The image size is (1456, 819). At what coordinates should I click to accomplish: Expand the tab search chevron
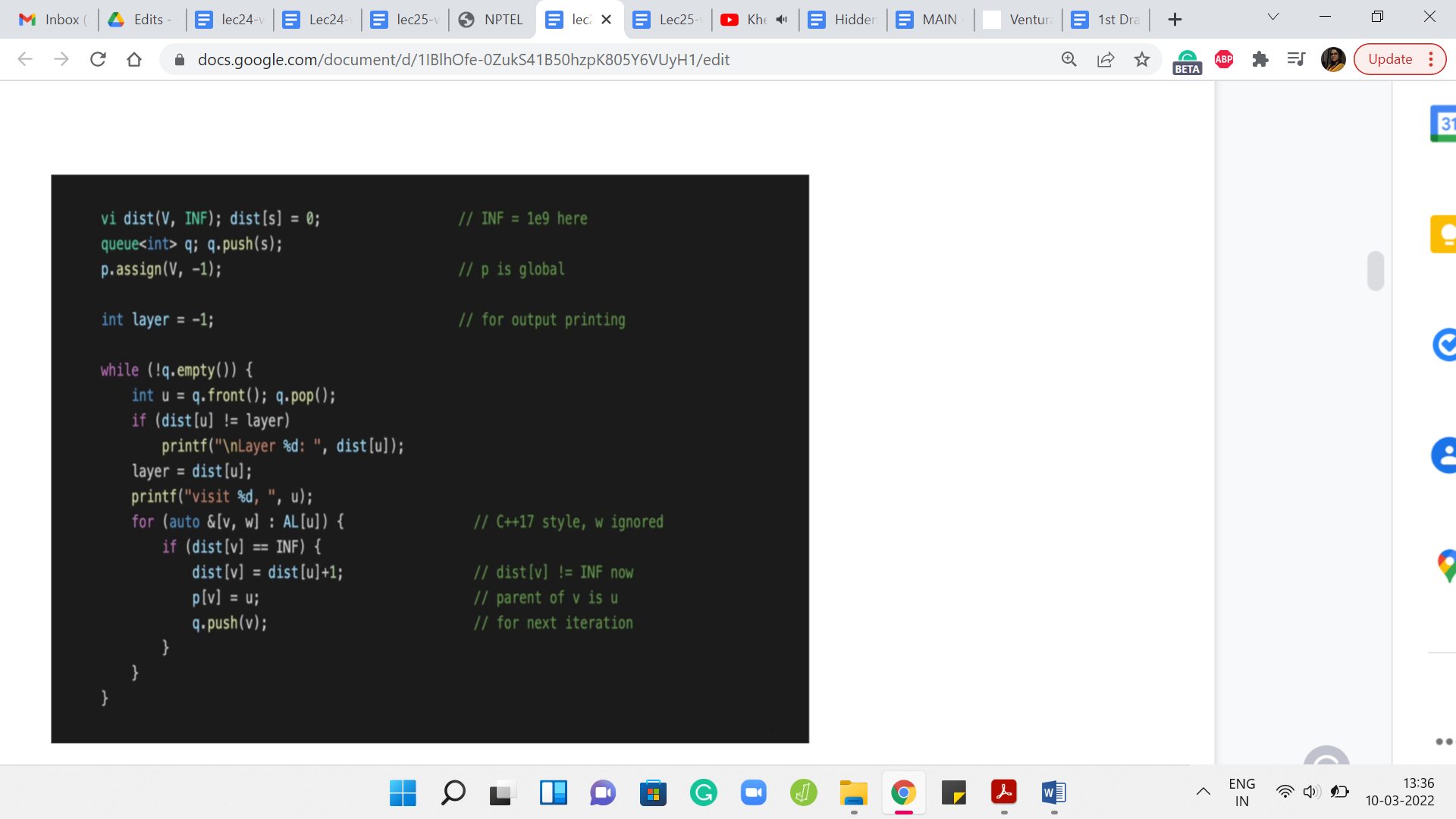[1273, 17]
